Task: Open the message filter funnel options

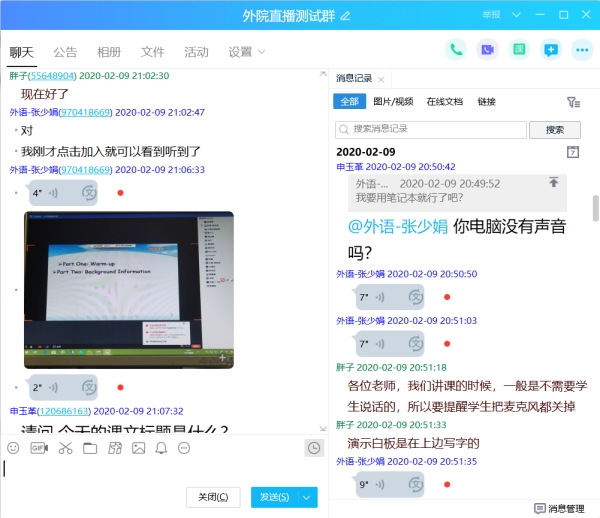Action: (x=573, y=102)
